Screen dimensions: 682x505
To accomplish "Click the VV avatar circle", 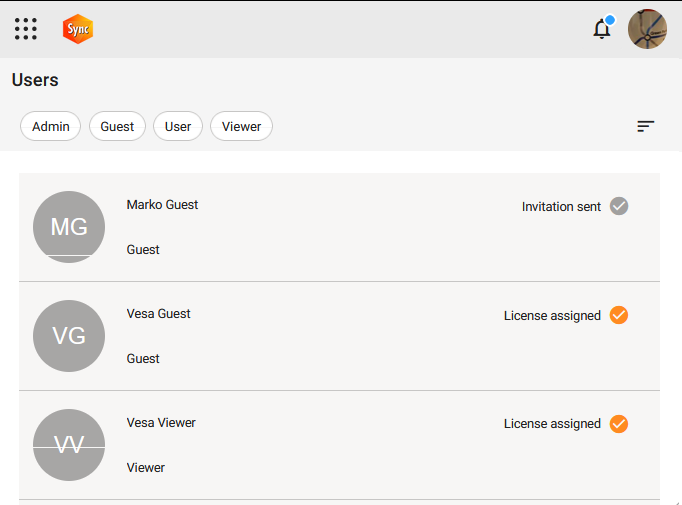I will [69, 445].
